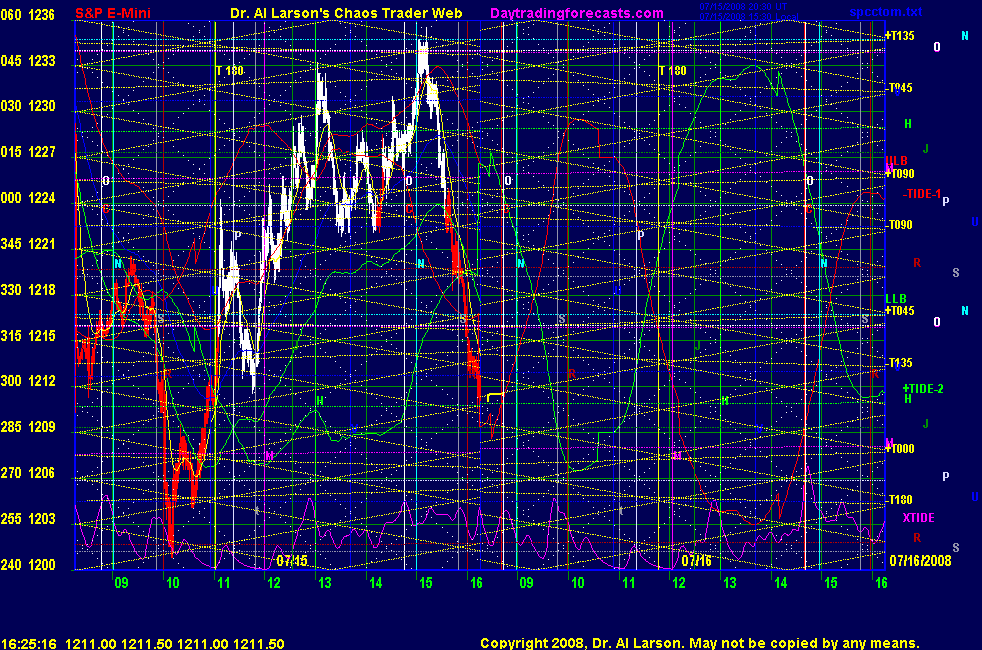Viewport: 982px width, 650px height.
Task: Click the green "+TIDE-2" legend label
Action: point(923,389)
